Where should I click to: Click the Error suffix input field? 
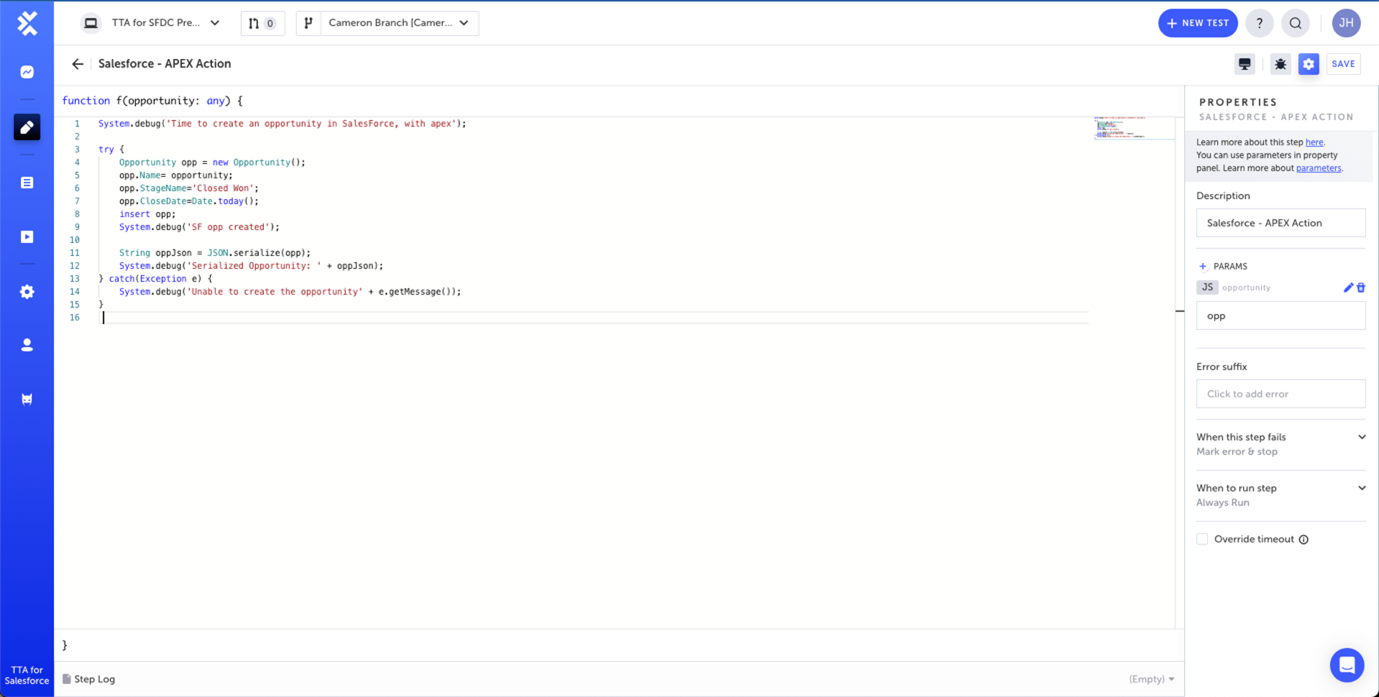1280,394
